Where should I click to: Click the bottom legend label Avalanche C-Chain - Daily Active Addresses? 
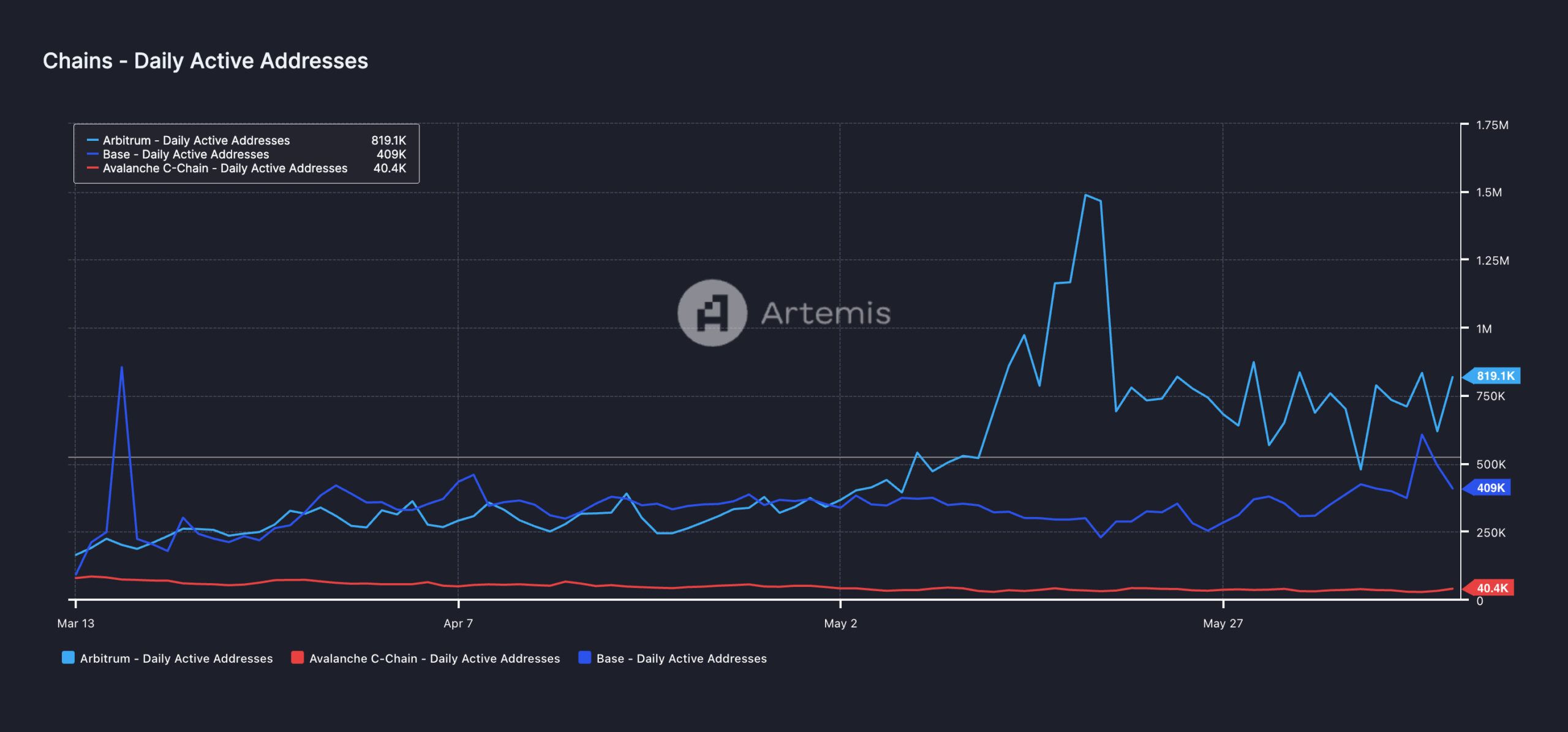coord(434,658)
